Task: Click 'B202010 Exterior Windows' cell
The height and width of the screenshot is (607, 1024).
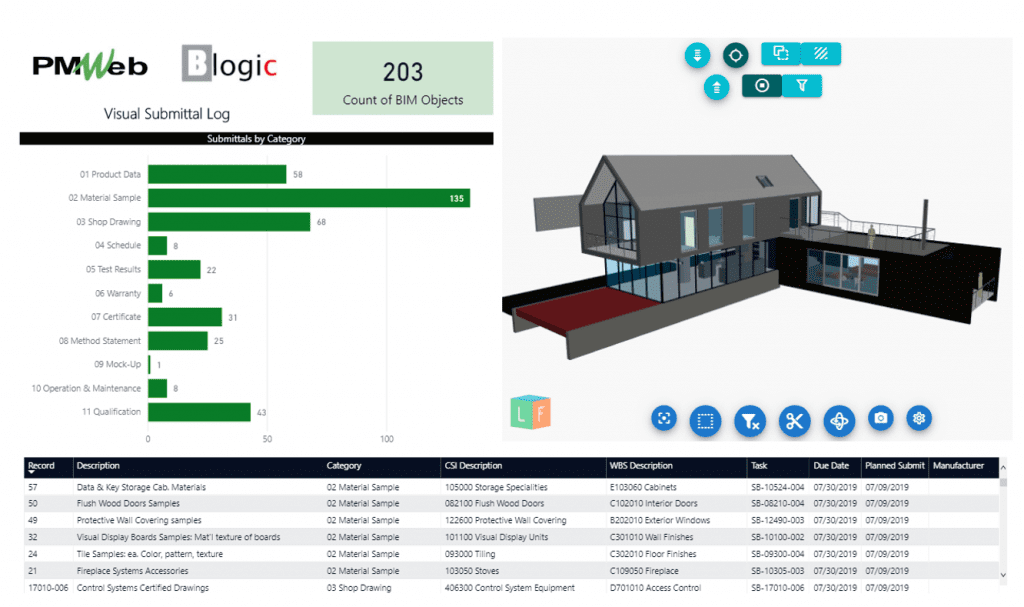Action: pyautogui.click(x=660, y=521)
